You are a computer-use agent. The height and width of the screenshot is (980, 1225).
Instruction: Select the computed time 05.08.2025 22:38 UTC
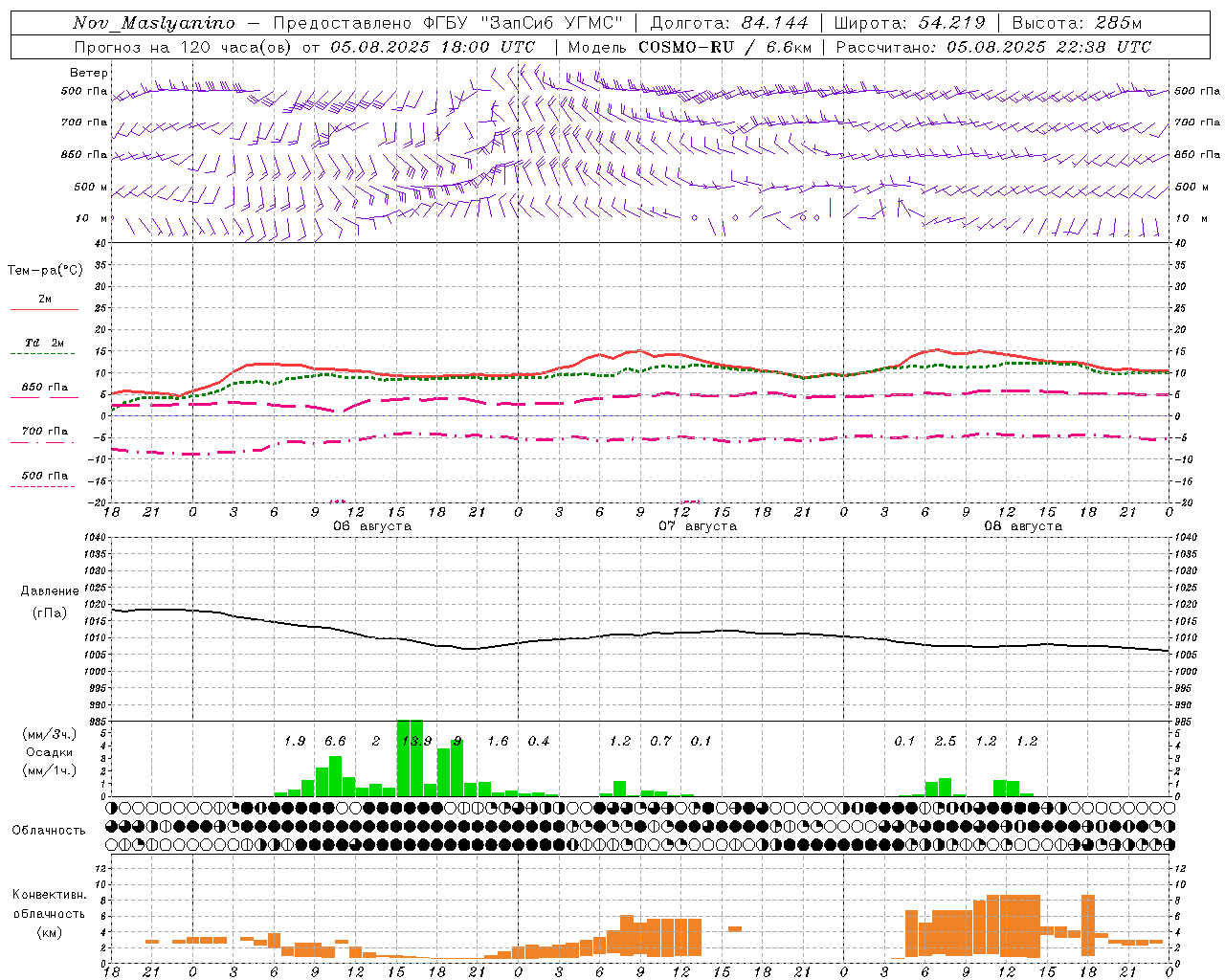coord(1049,47)
